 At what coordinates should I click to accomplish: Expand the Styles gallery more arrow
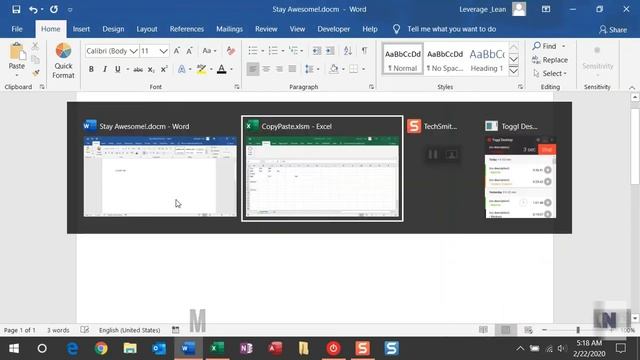pyautogui.click(x=513, y=71)
